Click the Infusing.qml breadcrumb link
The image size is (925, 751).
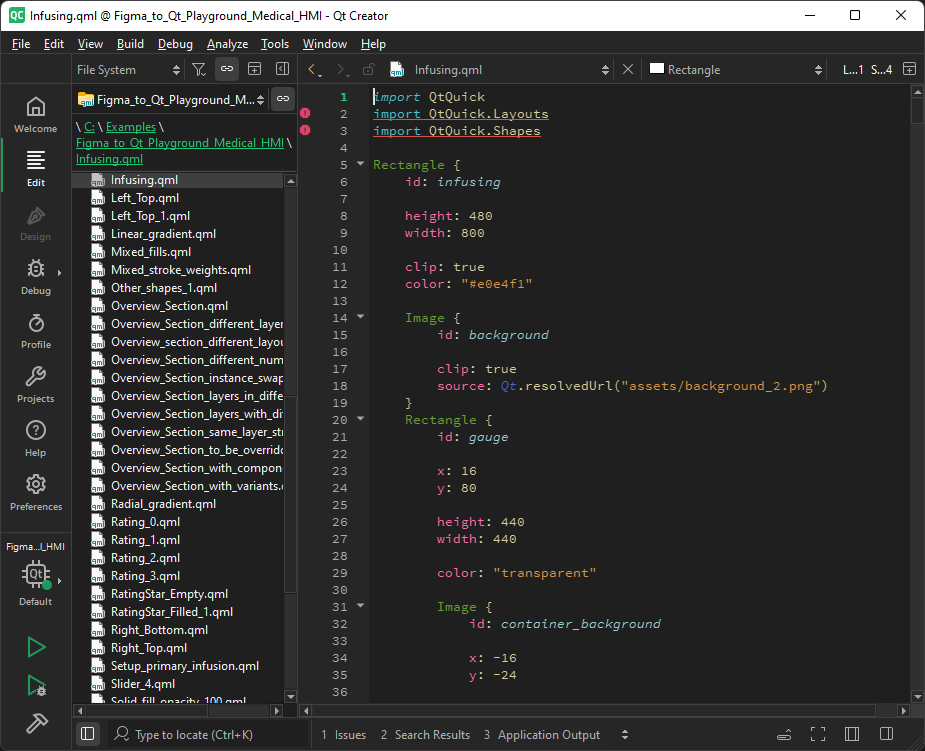click(109, 159)
